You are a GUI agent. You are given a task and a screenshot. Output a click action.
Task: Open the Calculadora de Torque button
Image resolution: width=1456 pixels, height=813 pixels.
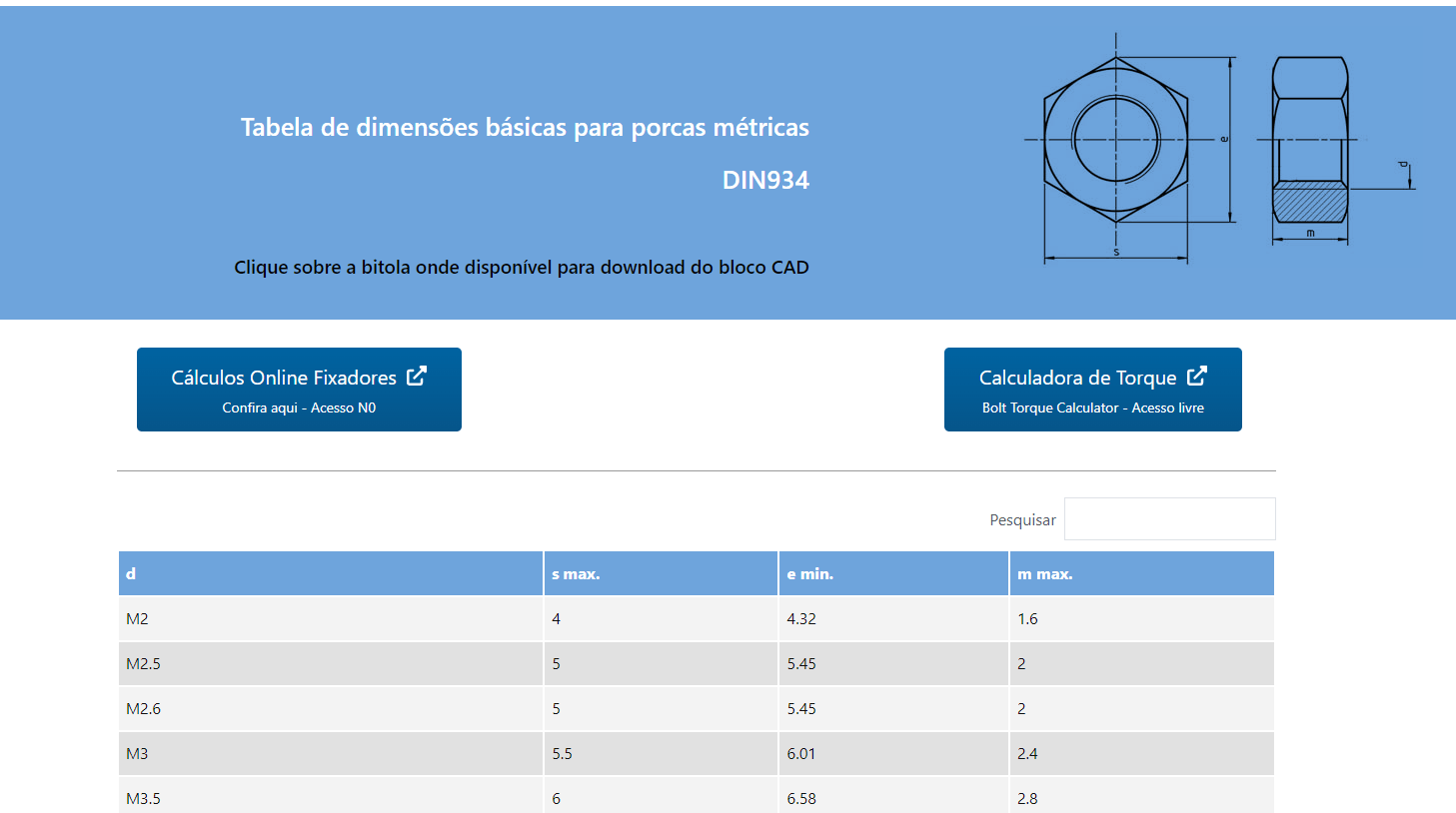tap(1092, 390)
